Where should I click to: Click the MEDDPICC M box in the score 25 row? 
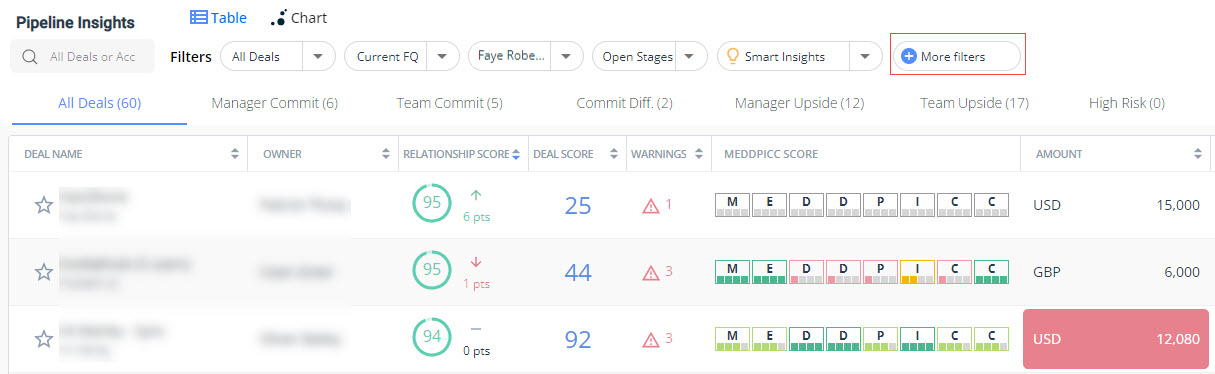(x=732, y=205)
